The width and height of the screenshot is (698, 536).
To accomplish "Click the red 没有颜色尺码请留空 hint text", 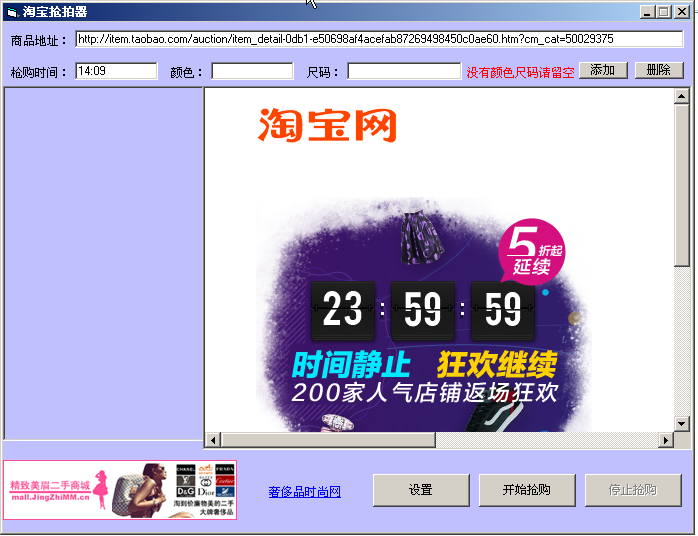I will click(520, 72).
